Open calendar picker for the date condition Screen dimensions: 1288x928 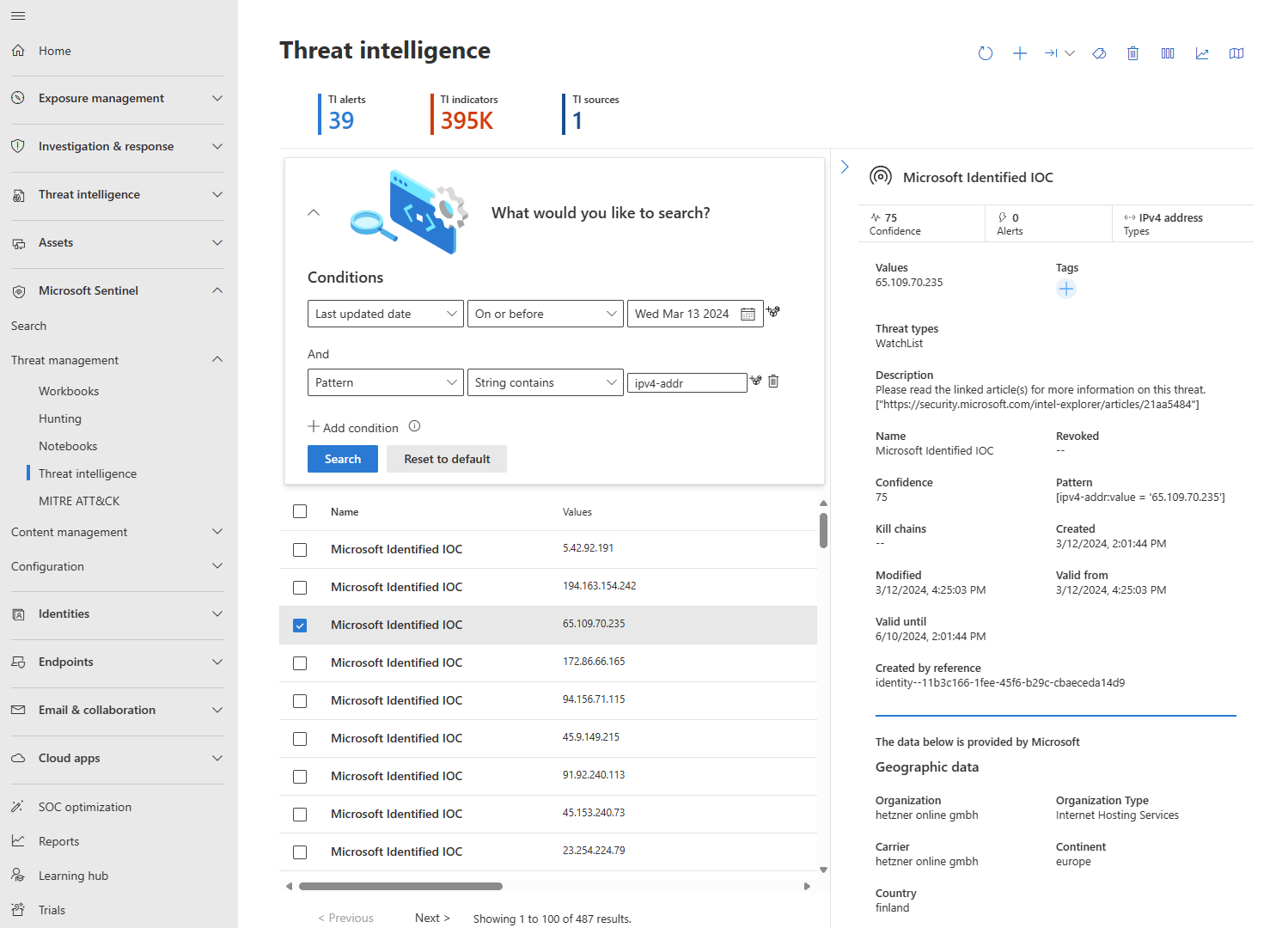click(748, 314)
